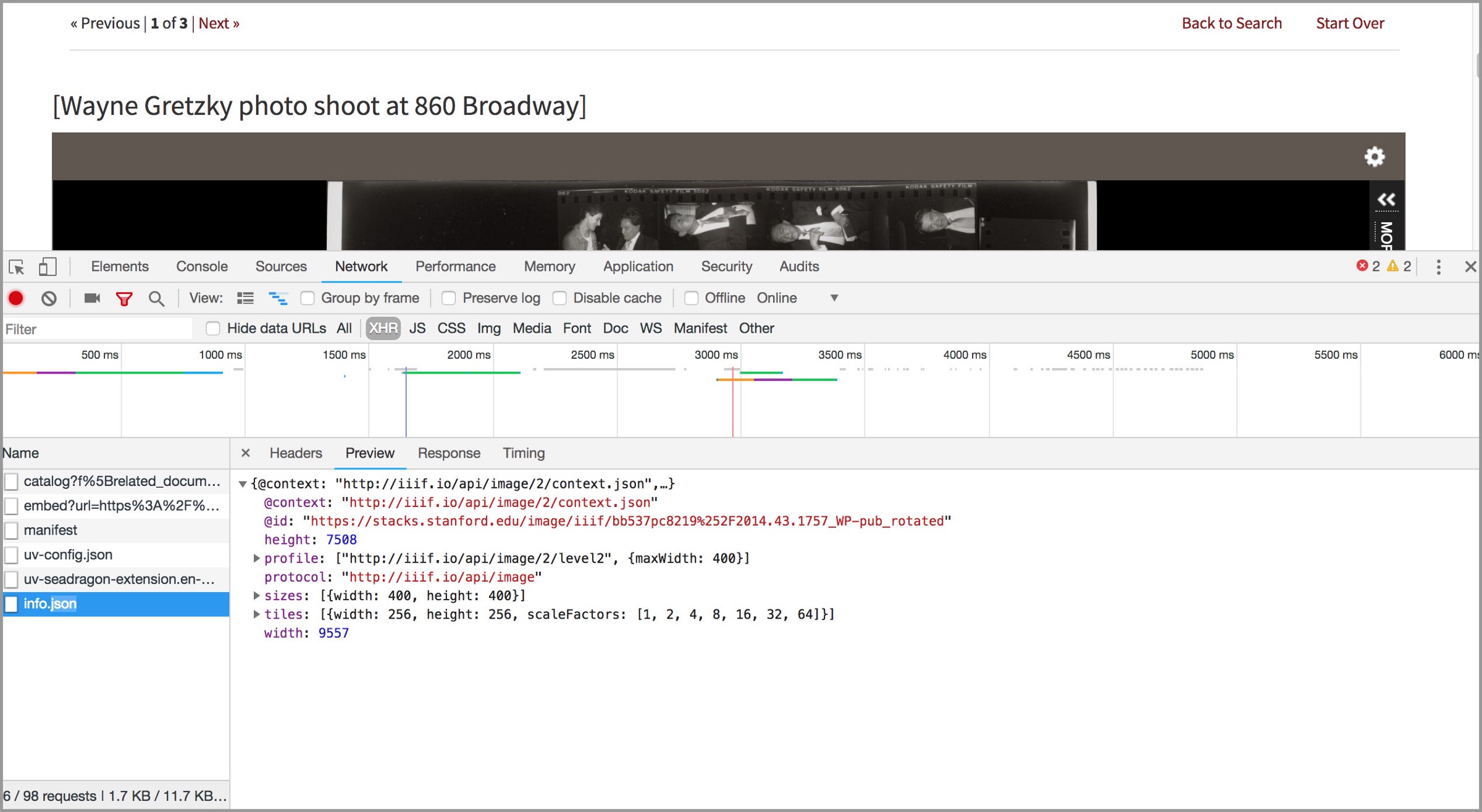Image resolution: width=1482 pixels, height=812 pixels.
Task: Expand the tiles array in preview
Action: (256, 614)
